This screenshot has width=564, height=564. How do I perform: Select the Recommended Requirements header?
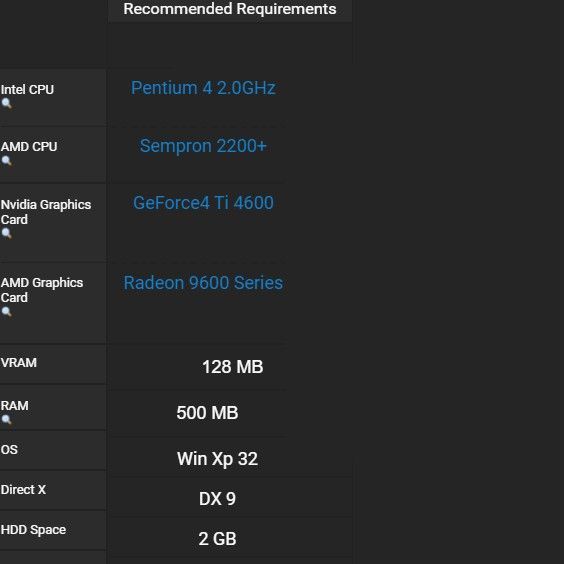click(230, 9)
